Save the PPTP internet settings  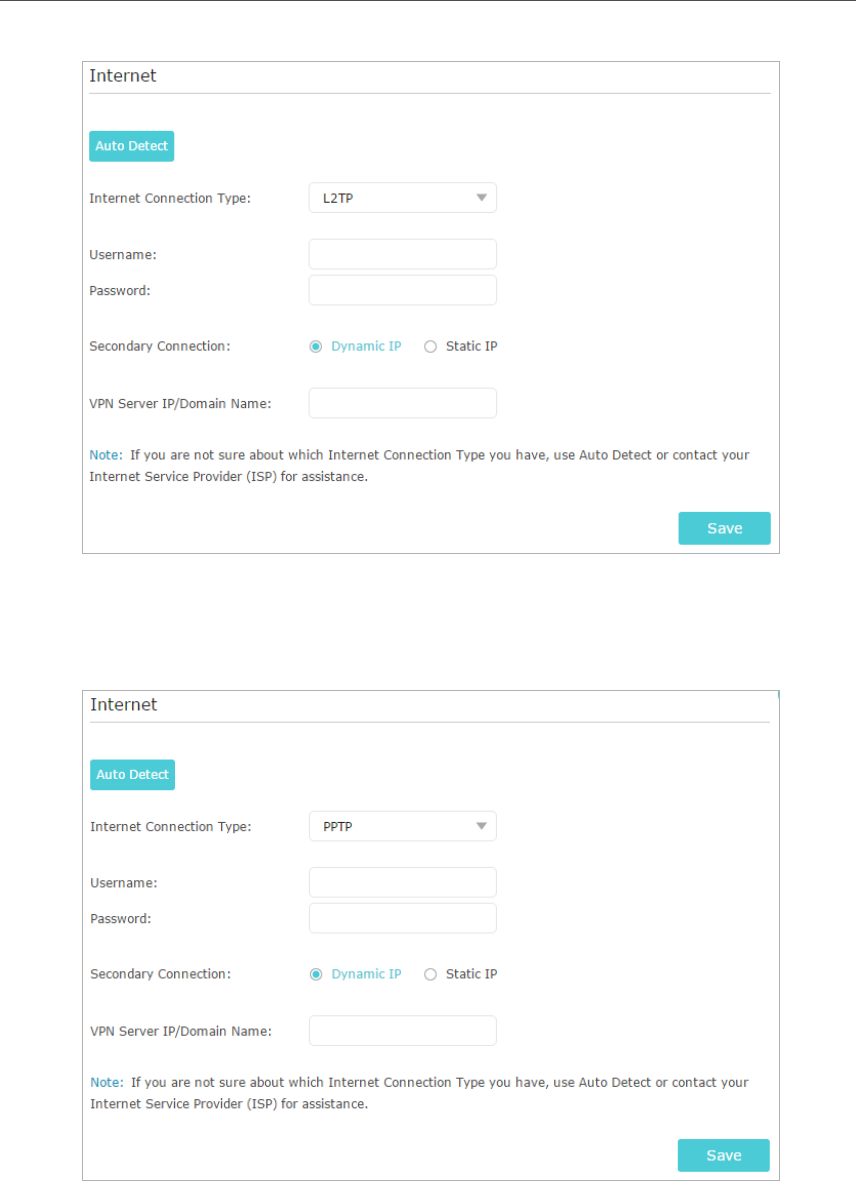(723, 1155)
